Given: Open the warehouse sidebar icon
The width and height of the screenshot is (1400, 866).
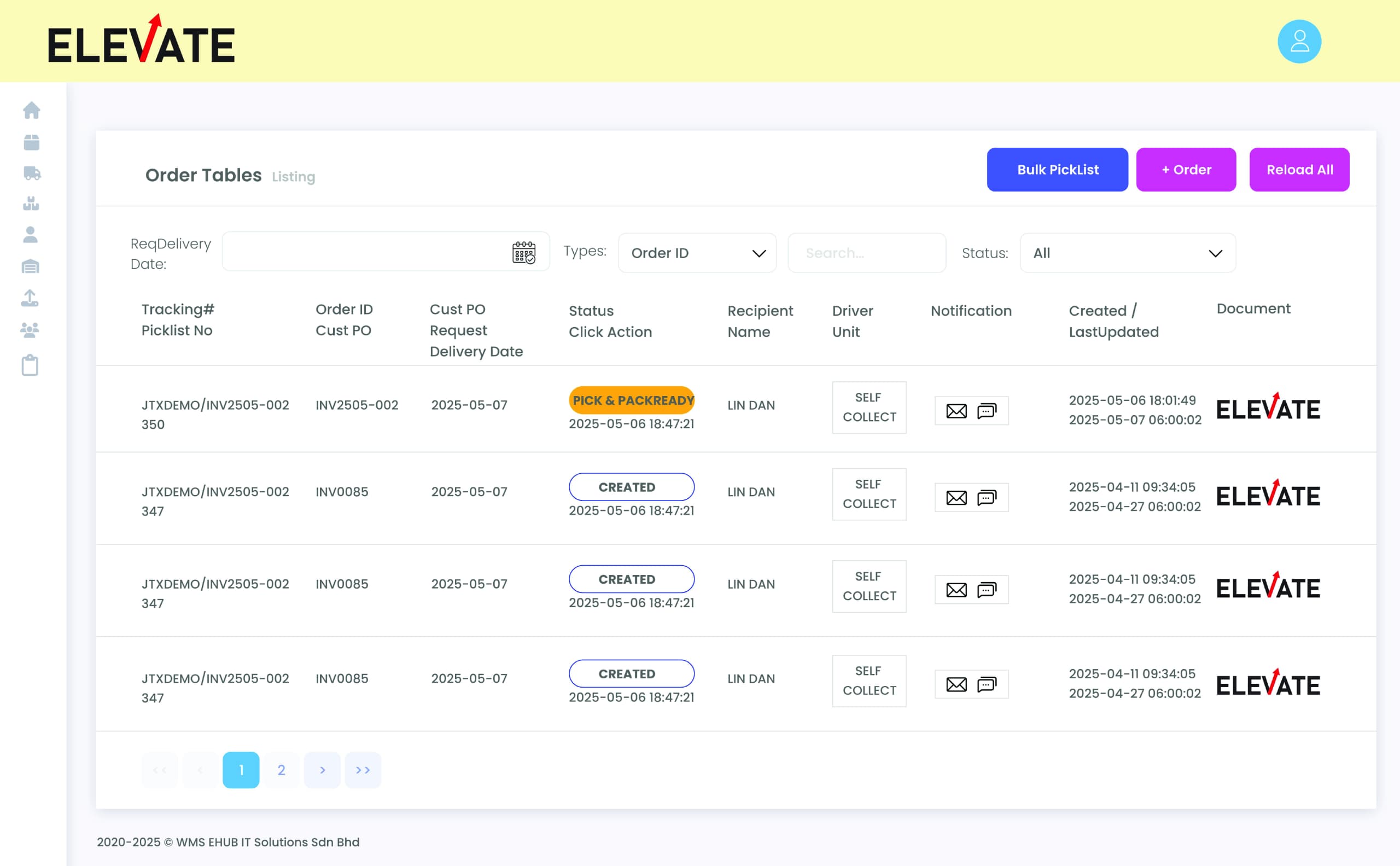Looking at the screenshot, I should [30, 266].
